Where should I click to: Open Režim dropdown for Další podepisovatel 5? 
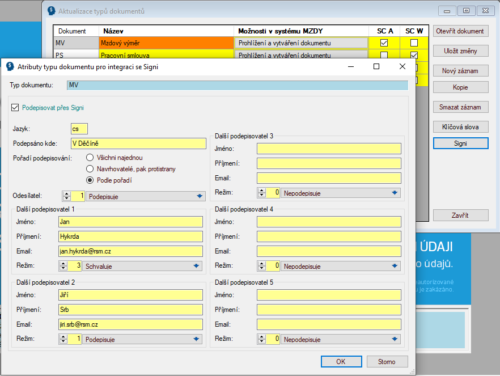[340, 339]
